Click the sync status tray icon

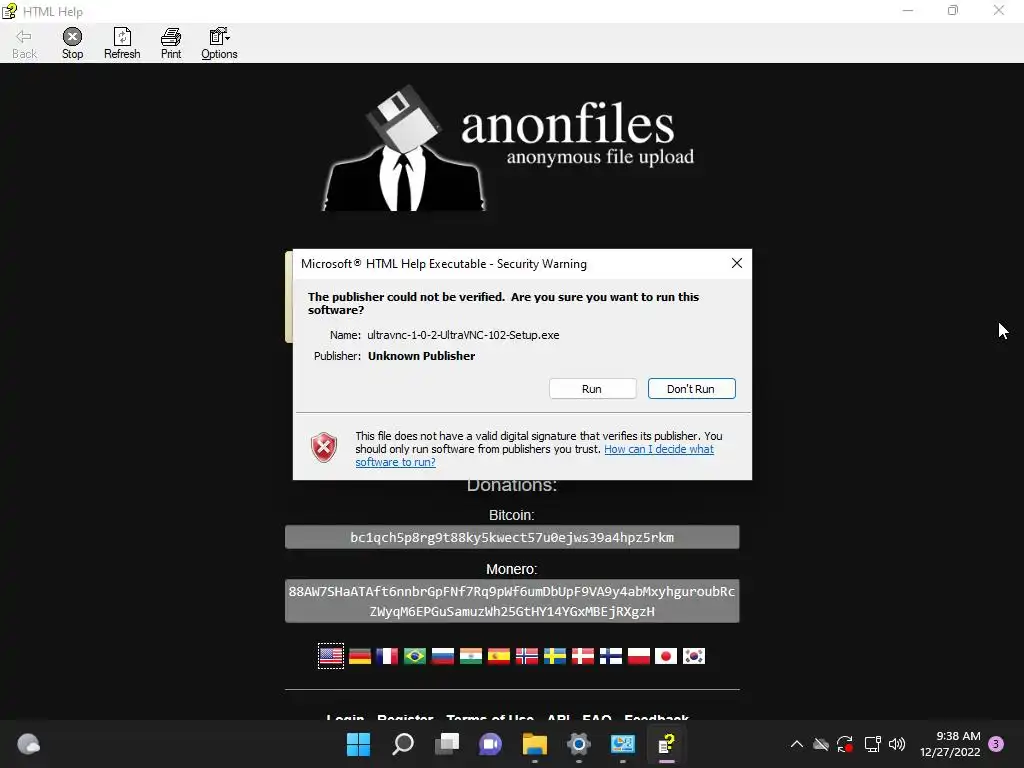[845, 744]
